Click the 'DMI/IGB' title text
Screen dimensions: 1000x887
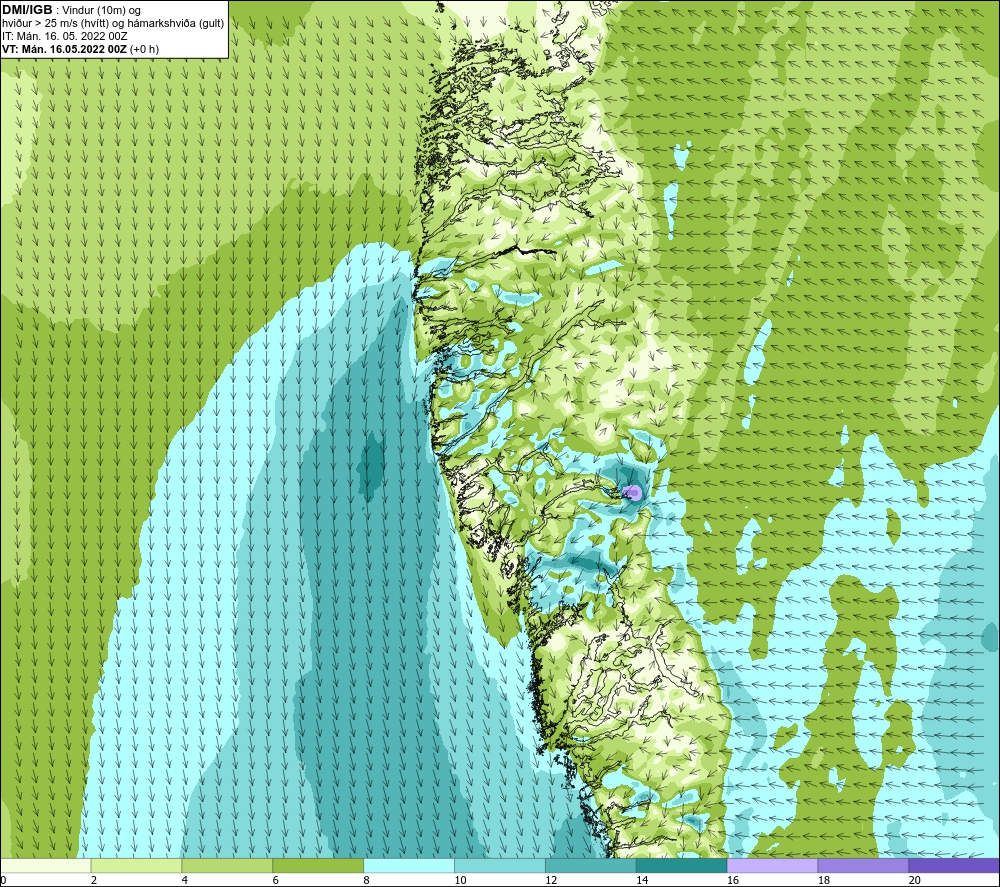[27, 10]
